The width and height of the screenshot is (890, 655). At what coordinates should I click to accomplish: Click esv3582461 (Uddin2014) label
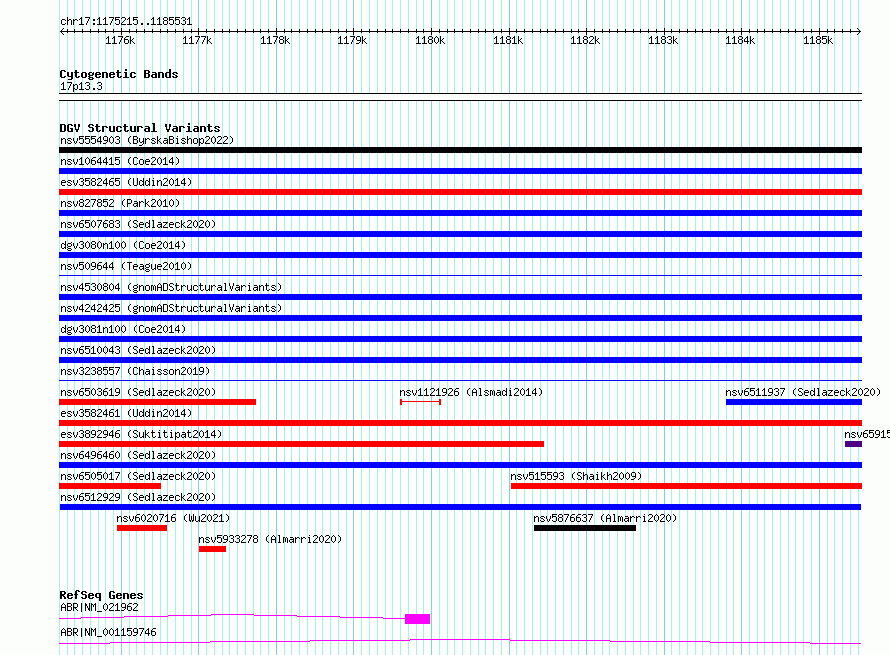coord(126,413)
